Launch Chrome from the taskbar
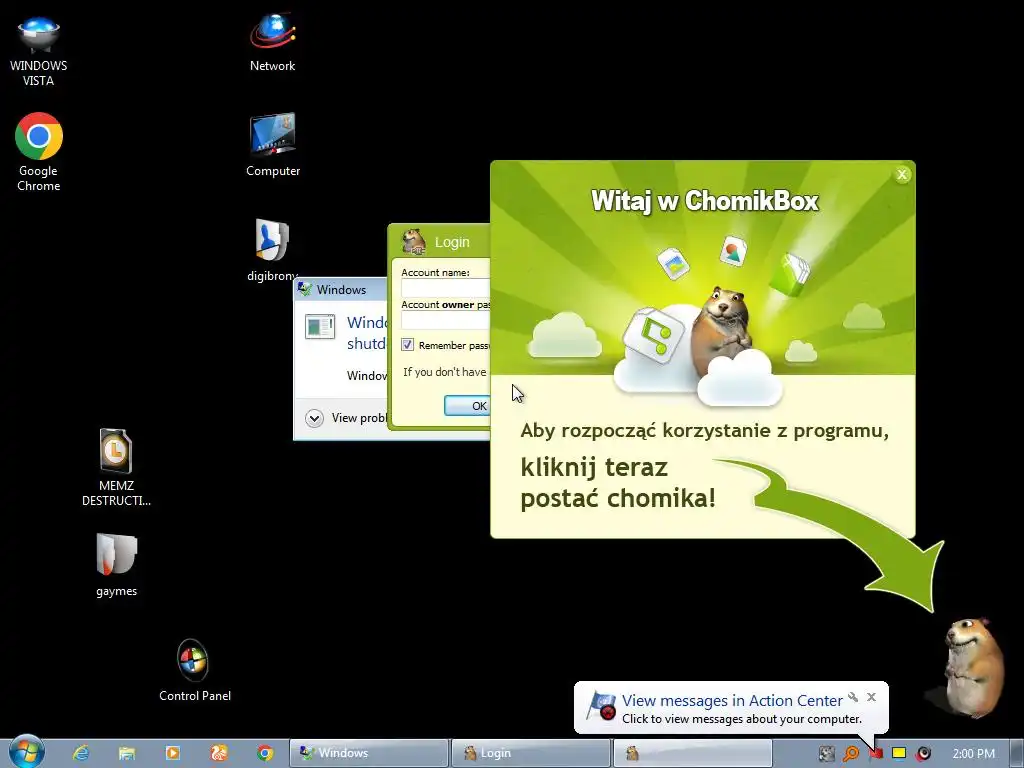The height and width of the screenshot is (768, 1024). 264,753
